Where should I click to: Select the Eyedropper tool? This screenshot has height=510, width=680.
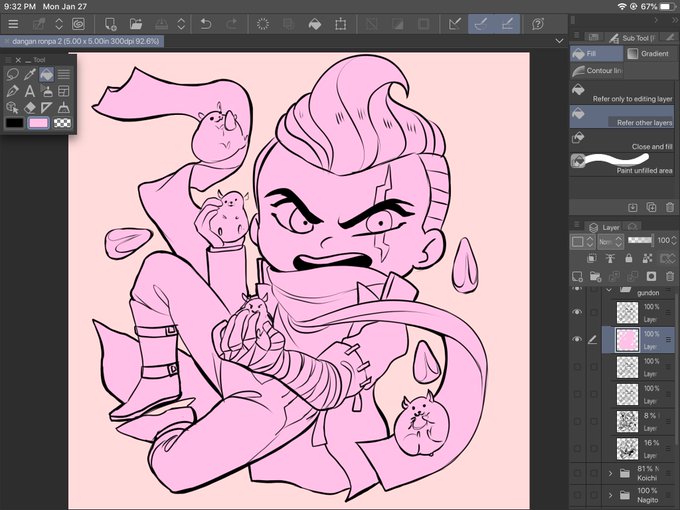click(x=29, y=74)
